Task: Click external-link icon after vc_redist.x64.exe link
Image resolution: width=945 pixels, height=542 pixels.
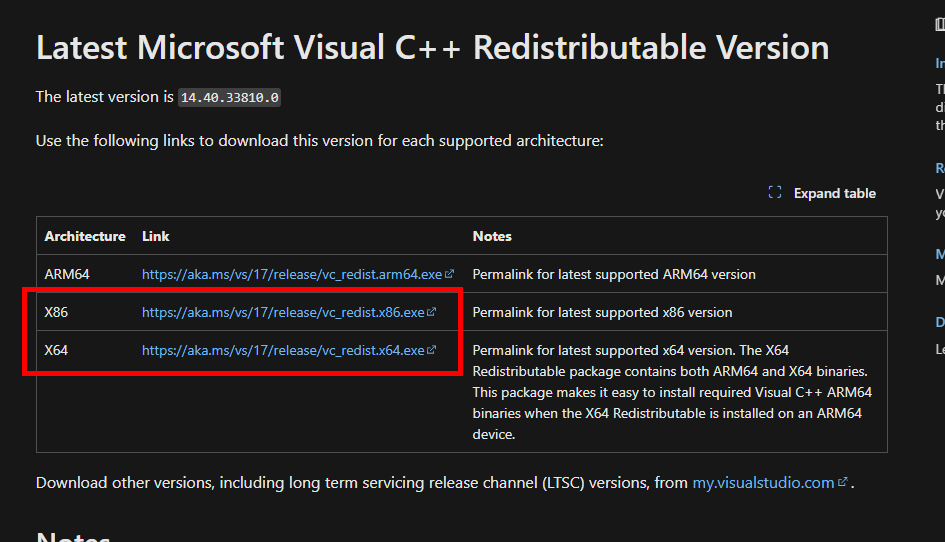Action: click(x=432, y=350)
